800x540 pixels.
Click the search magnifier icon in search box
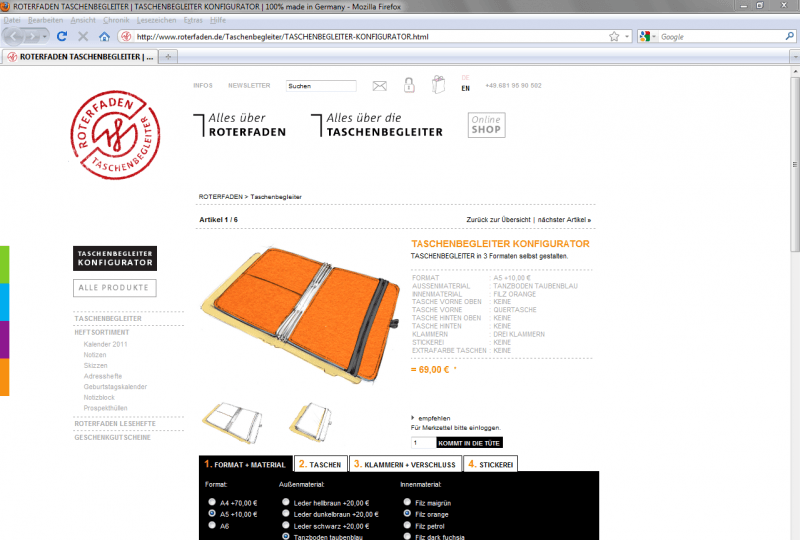pyautogui.click(x=789, y=36)
